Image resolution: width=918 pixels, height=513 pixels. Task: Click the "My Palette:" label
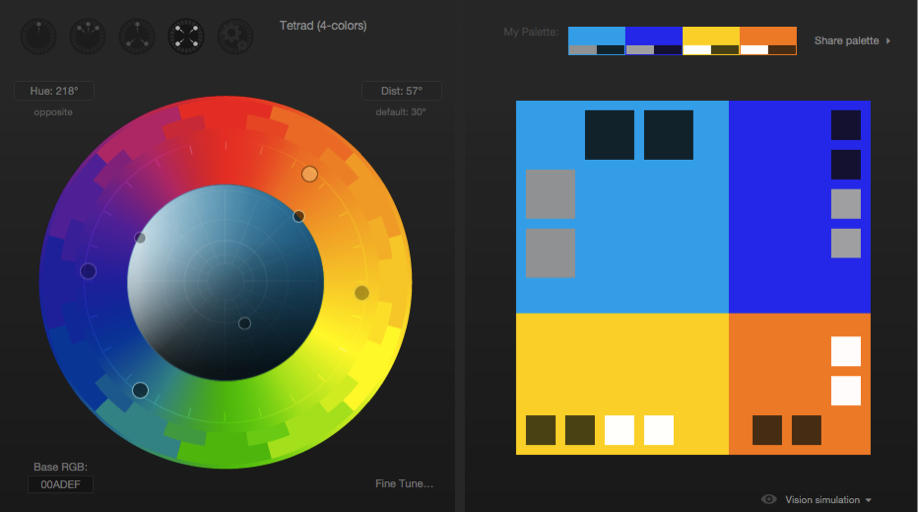(x=531, y=32)
